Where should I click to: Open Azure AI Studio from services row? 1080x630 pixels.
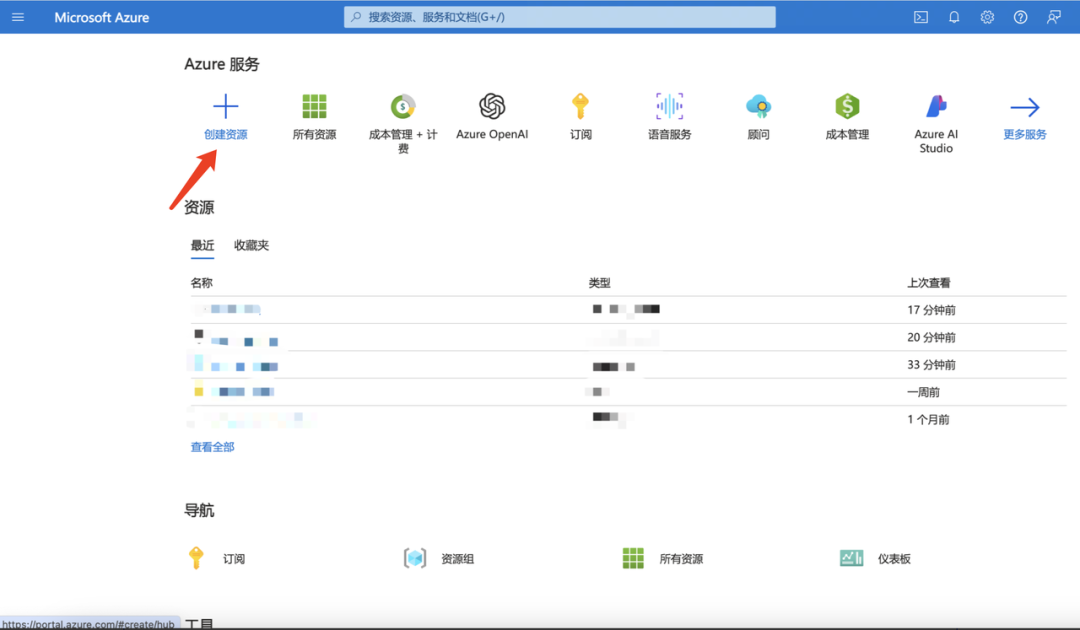click(x=935, y=106)
